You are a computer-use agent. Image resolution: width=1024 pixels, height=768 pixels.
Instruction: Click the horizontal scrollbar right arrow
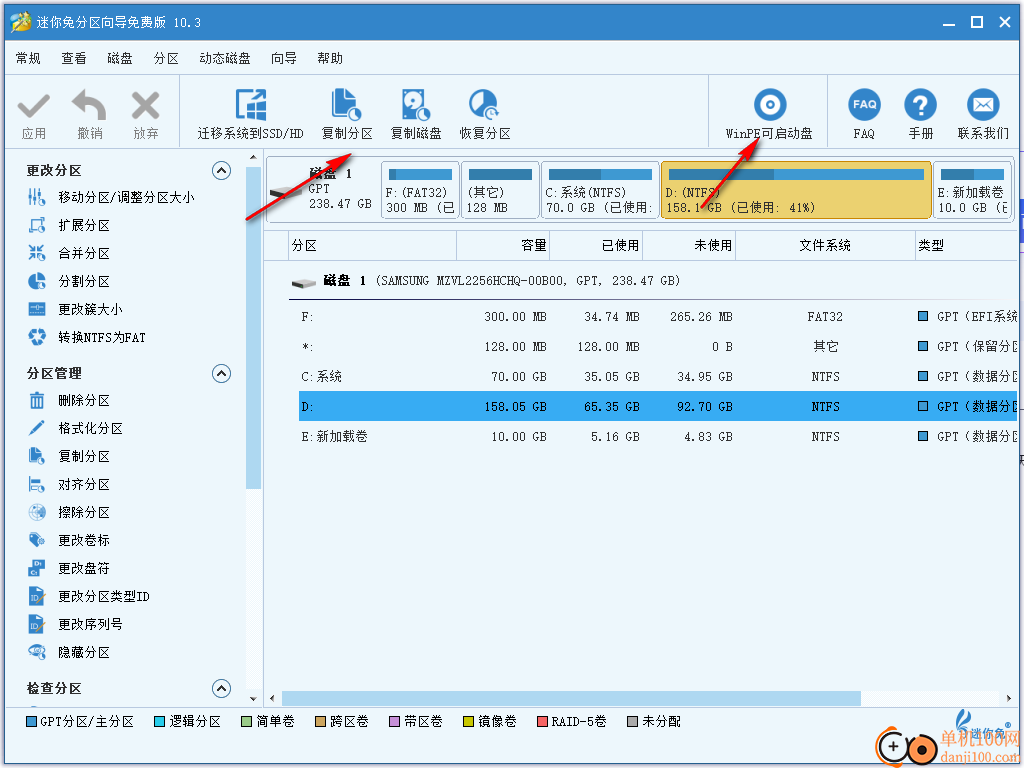pyautogui.click(x=1009, y=699)
